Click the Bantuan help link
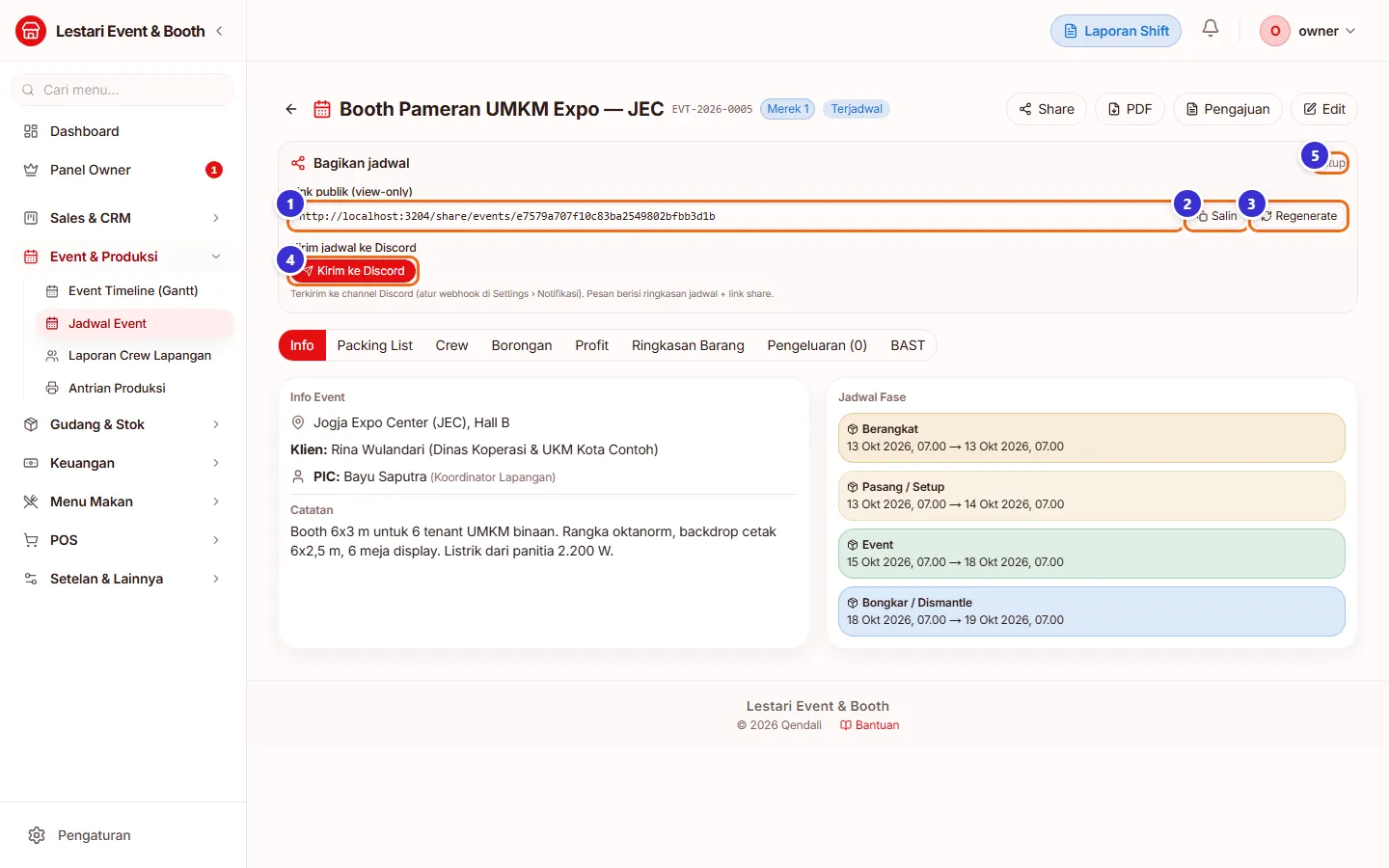The image size is (1389, 868). coord(870,725)
